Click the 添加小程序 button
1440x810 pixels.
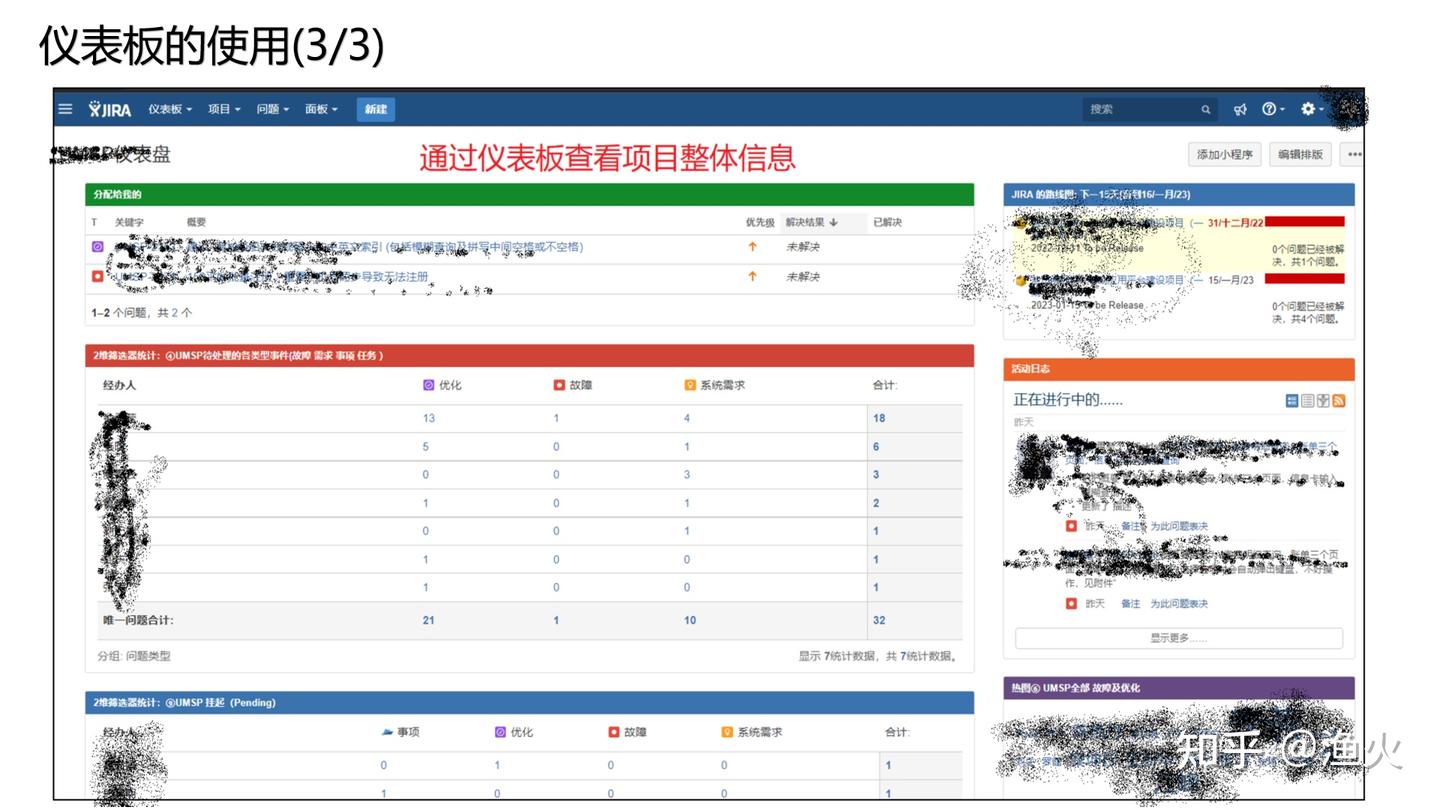point(1225,155)
